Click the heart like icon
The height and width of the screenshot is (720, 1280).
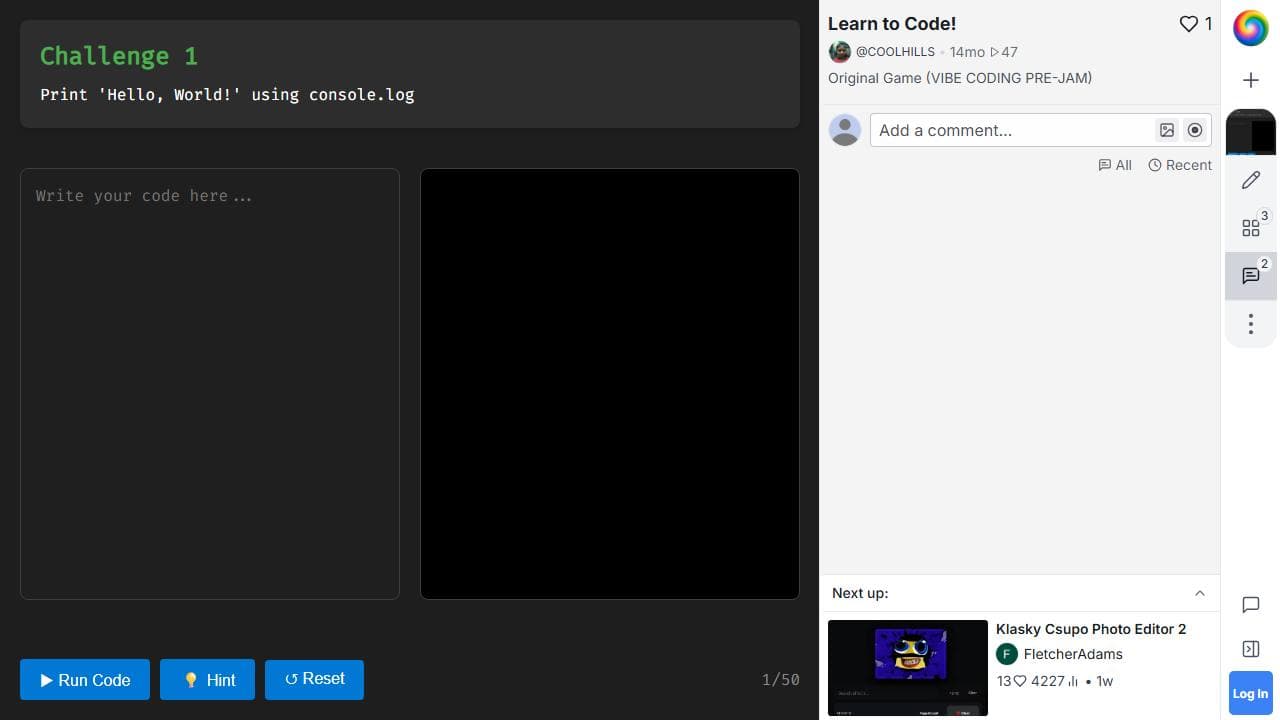click(1188, 24)
